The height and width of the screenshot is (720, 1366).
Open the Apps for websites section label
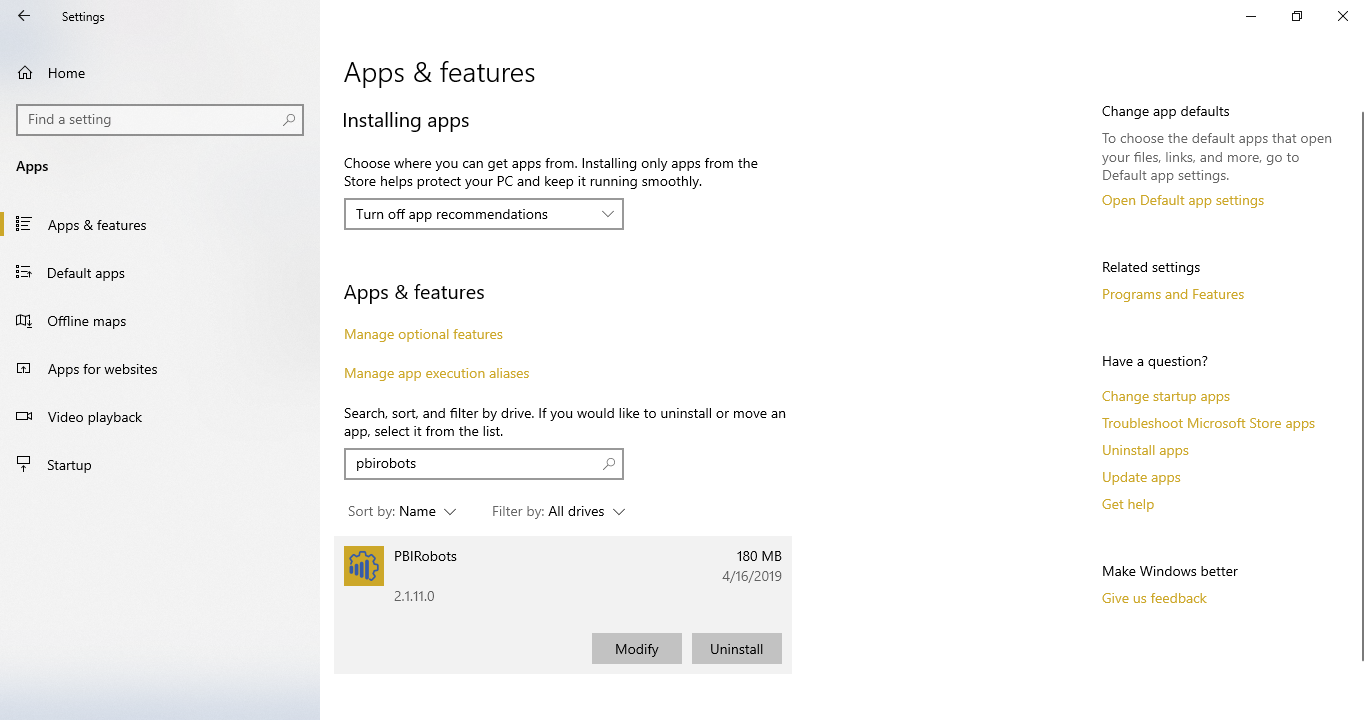point(103,369)
